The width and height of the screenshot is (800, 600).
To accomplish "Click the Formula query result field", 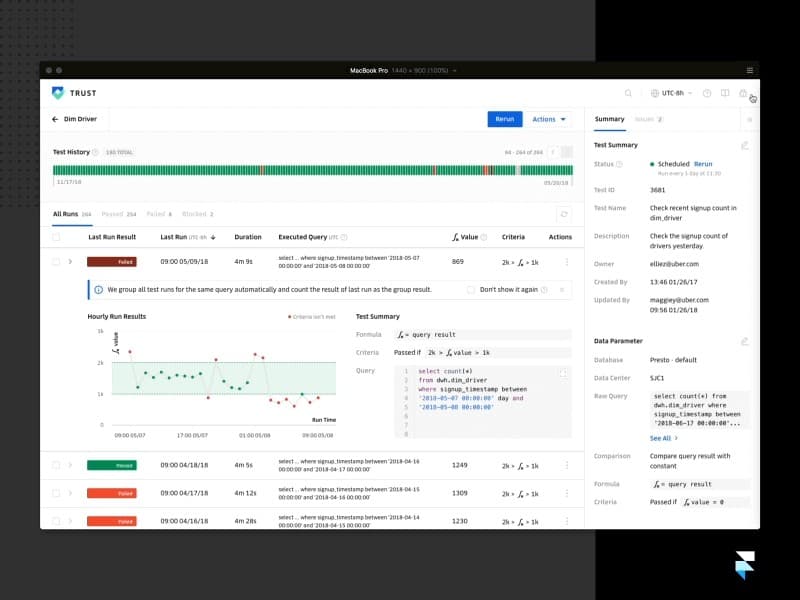I will (x=483, y=335).
